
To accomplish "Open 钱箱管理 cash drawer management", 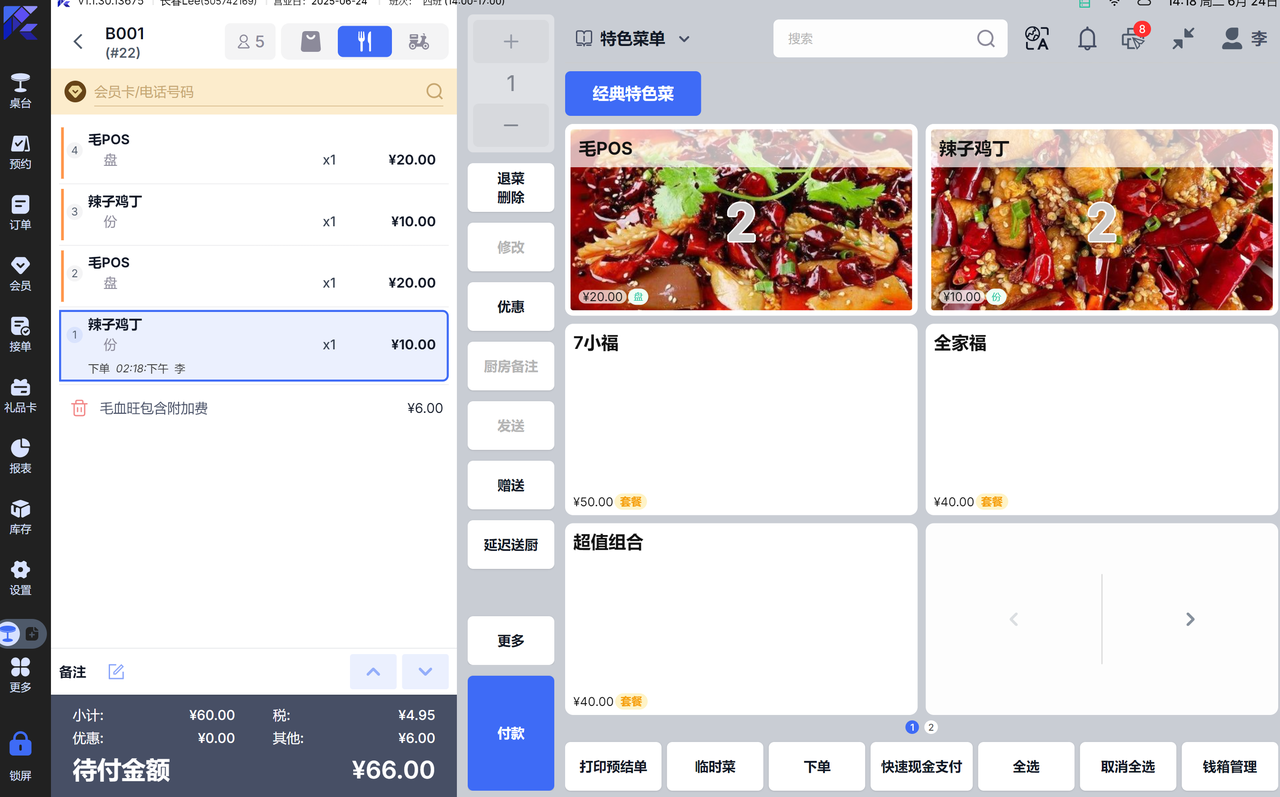I will (x=1230, y=767).
